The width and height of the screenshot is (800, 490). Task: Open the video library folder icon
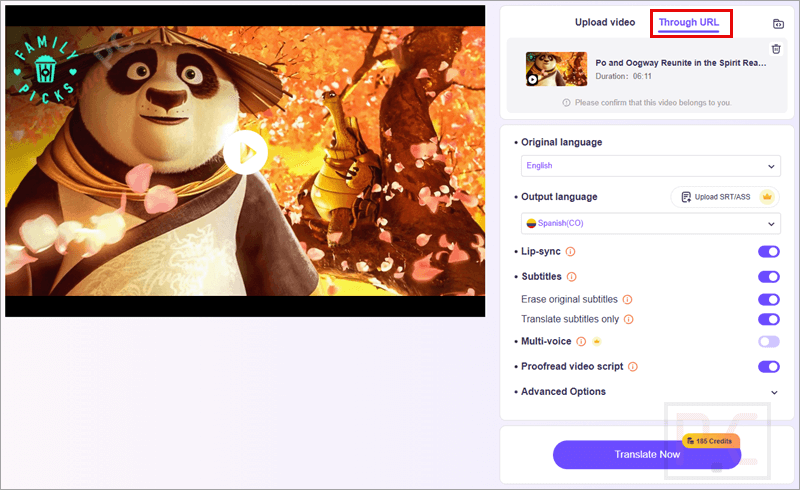pyautogui.click(x=778, y=24)
